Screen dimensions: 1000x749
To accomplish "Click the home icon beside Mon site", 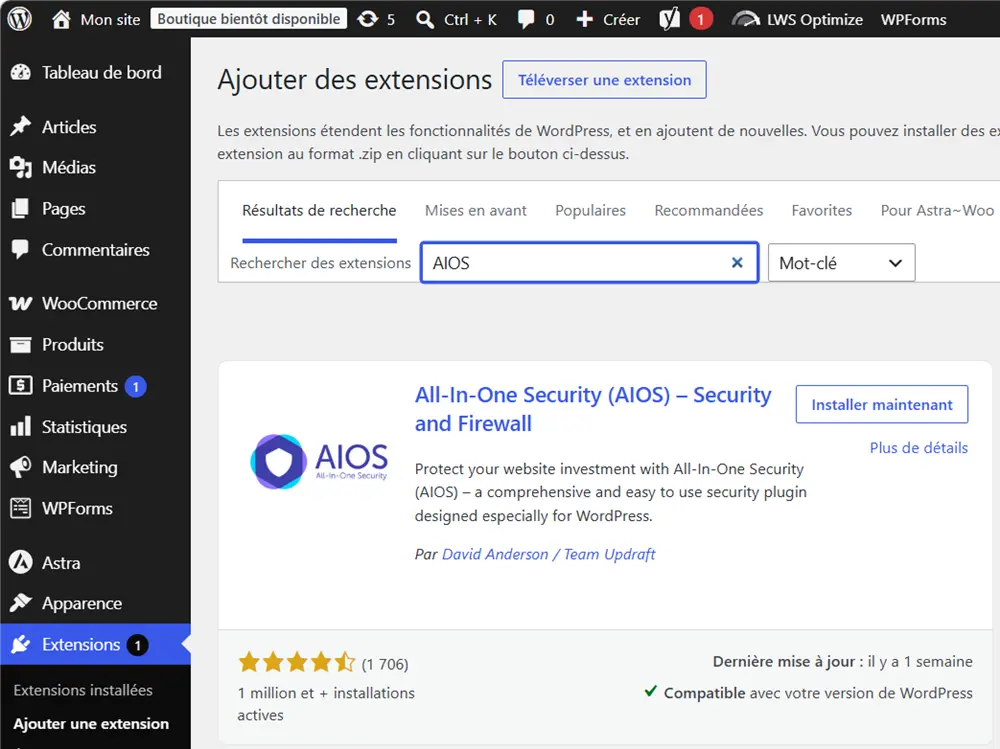I will coord(61,19).
